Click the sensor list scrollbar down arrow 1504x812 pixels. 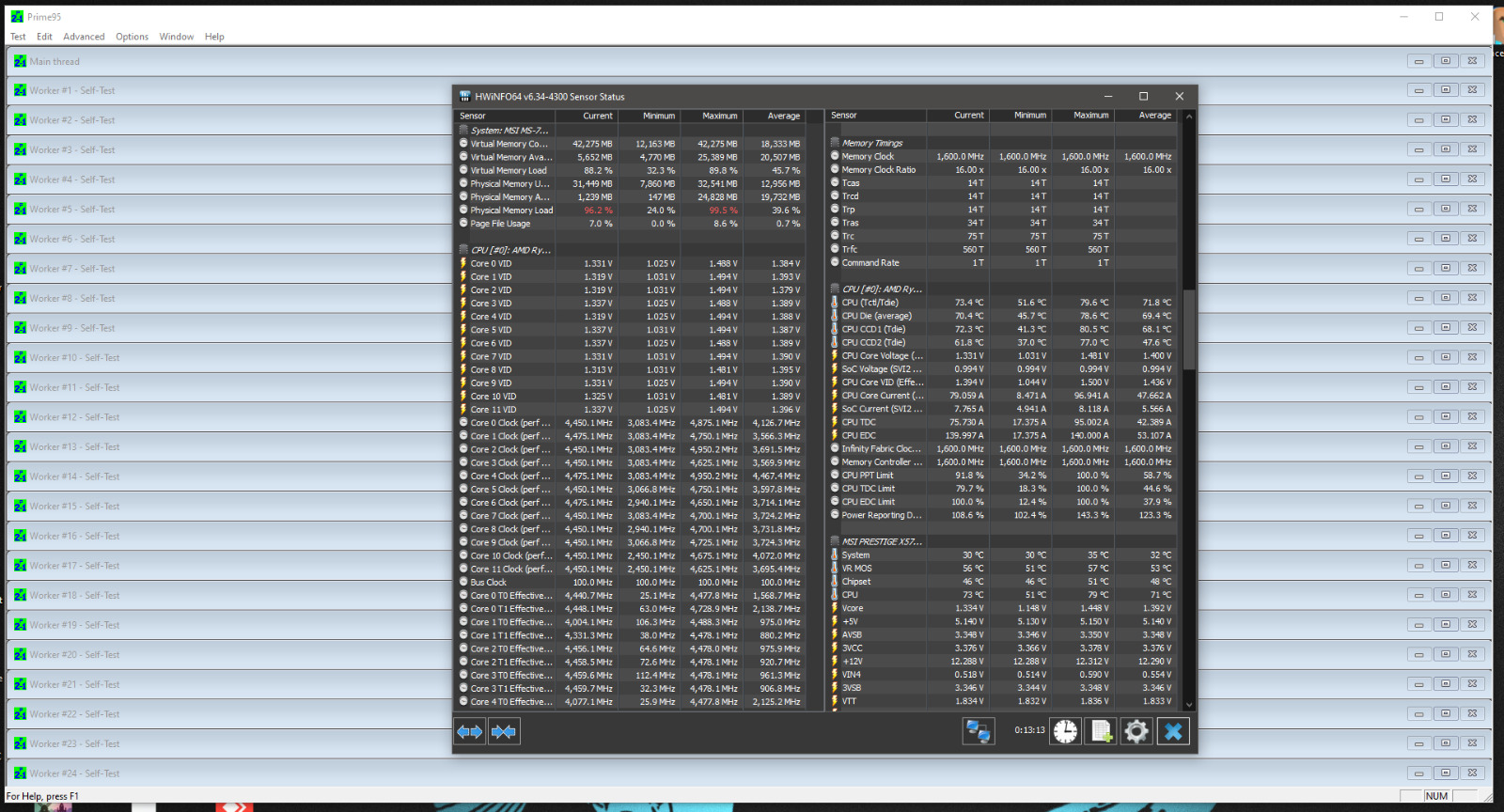[x=1189, y=704]
